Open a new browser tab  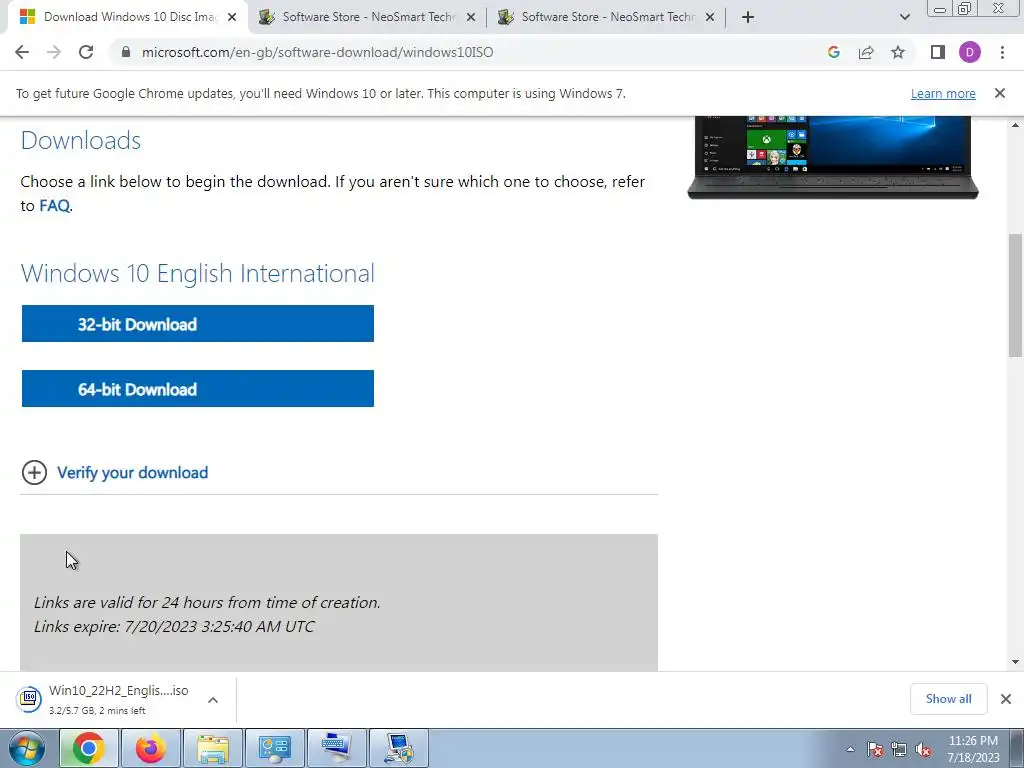pyautogui.click(x=748, y=17)
